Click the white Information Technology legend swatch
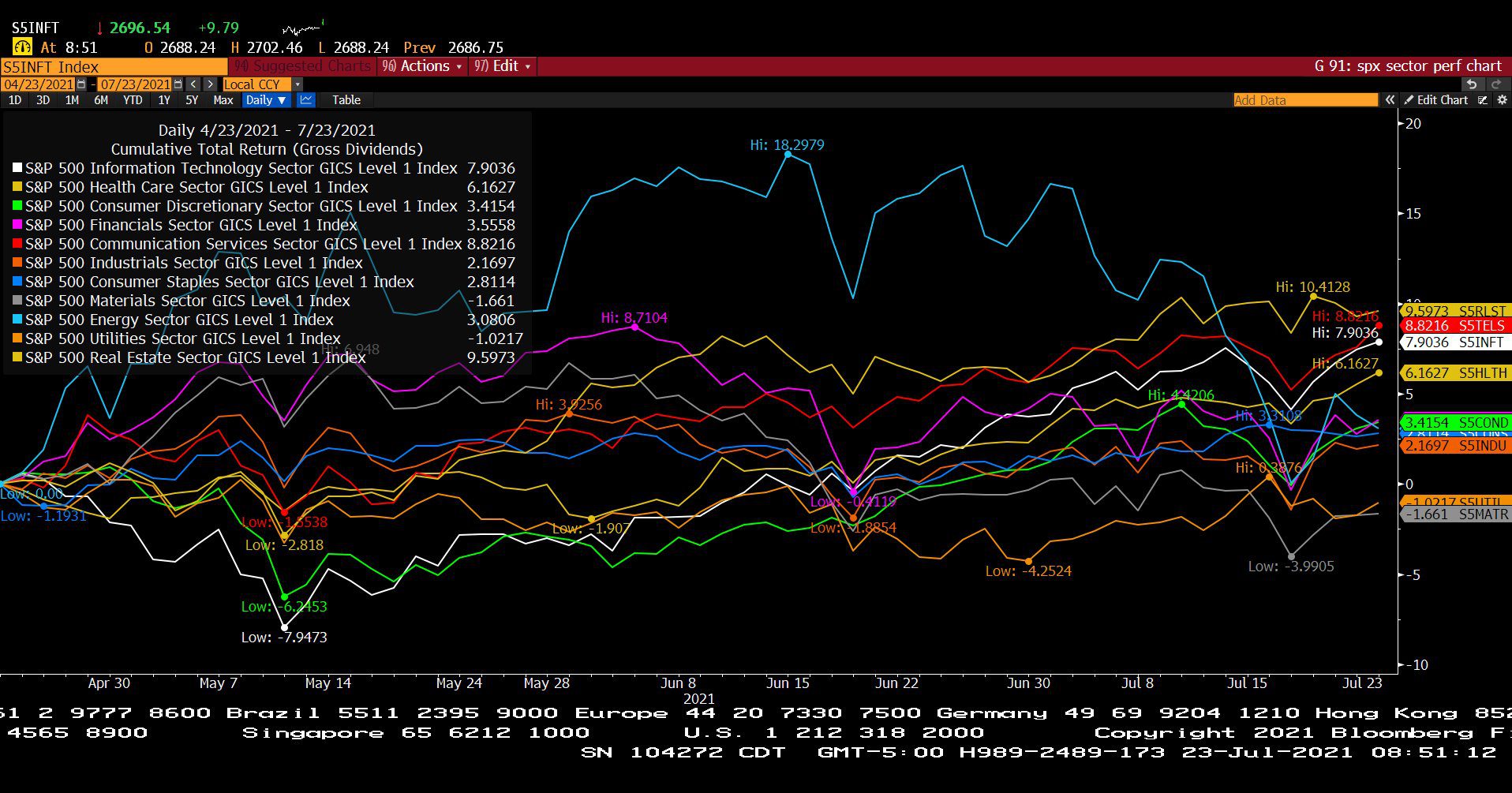Screen dimensions: 1512x793 pos(17,168)
